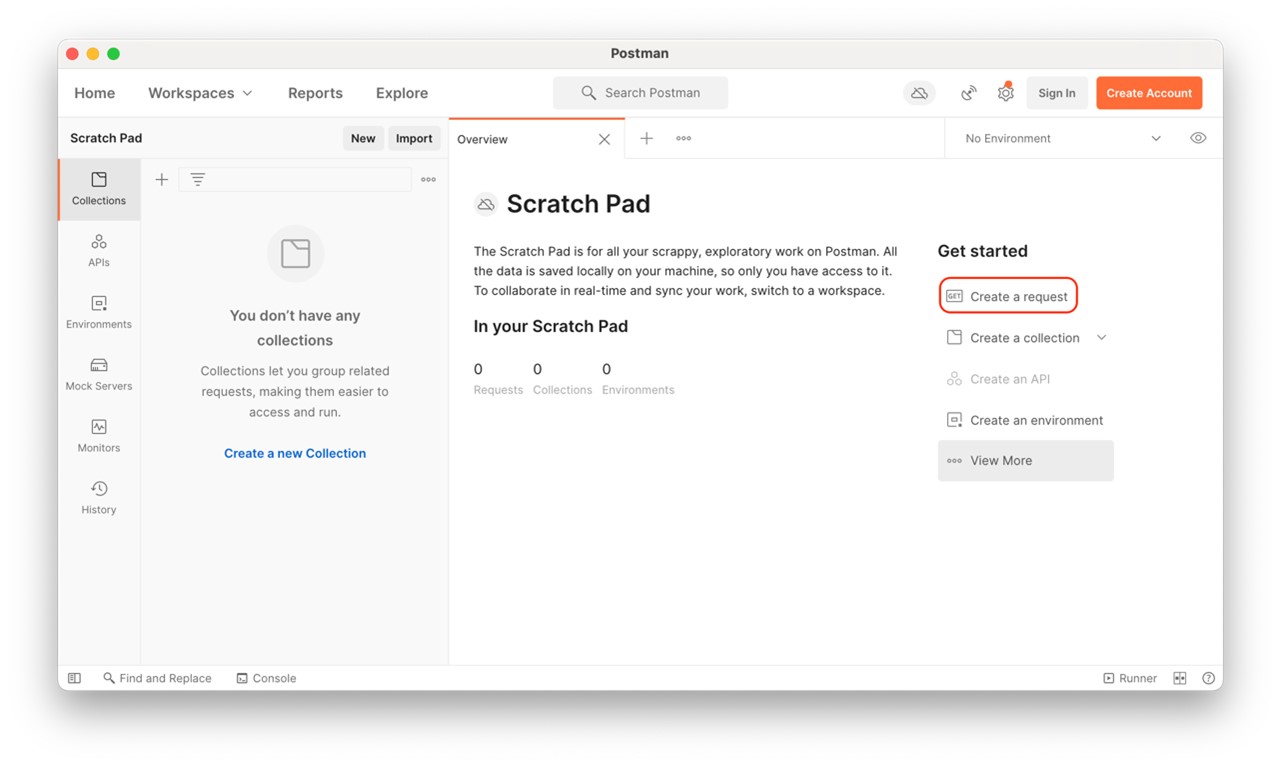Go to the Explore menu item
The height and width of the screenshot is (767, 1281).
point(401,93)
